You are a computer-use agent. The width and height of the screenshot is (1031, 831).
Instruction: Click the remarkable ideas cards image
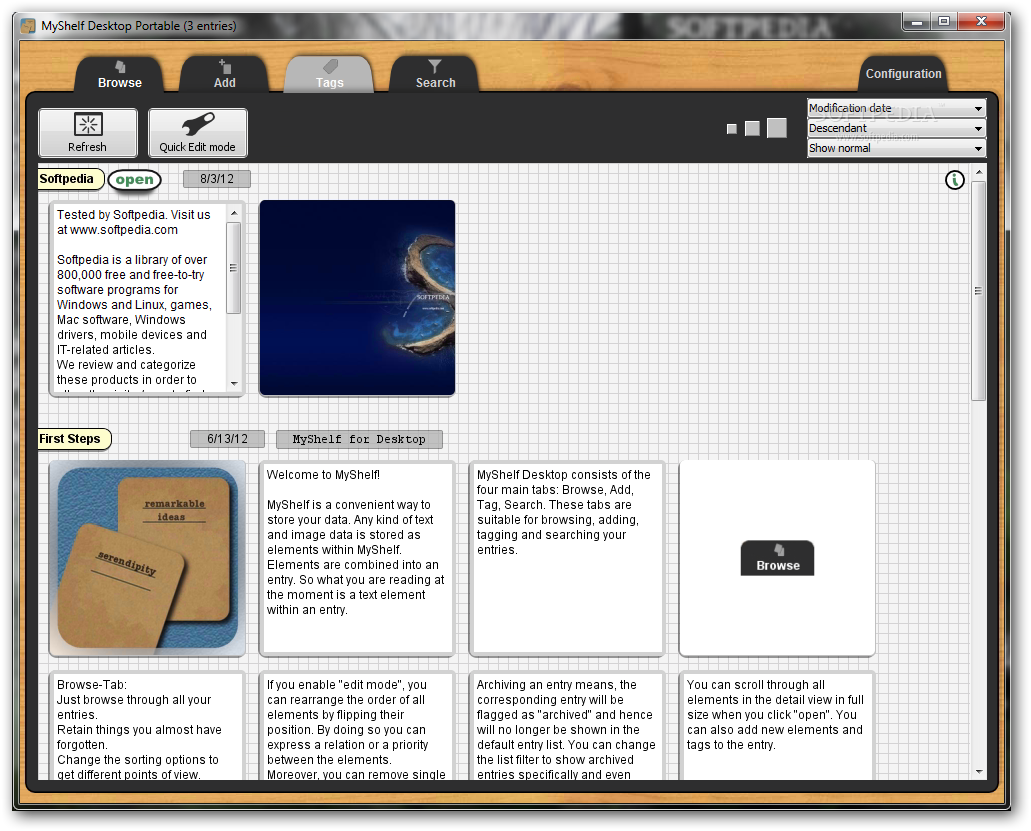pos(147,558)
